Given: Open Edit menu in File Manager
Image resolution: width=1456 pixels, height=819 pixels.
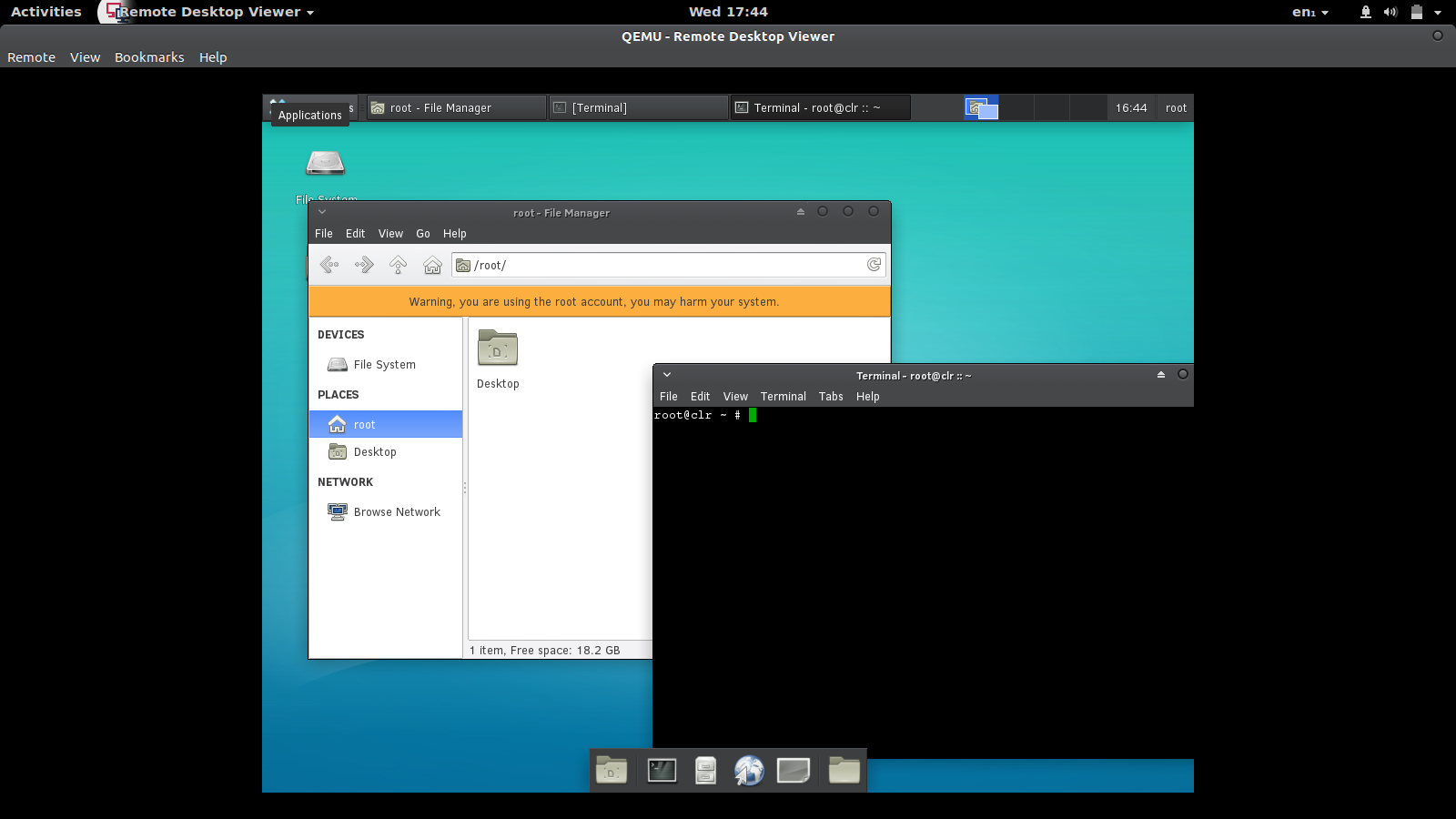Looking at the screenshot, I should (355, 234).
